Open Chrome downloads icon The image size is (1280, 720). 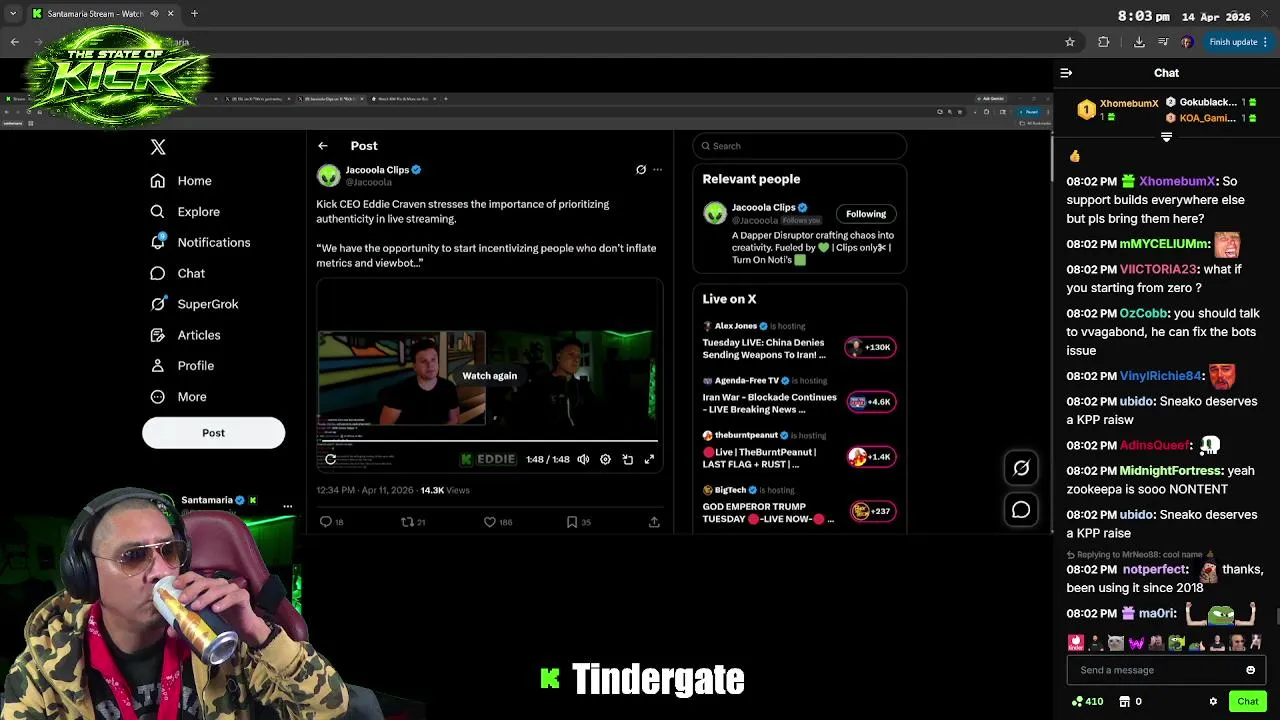click(1139, 42)
